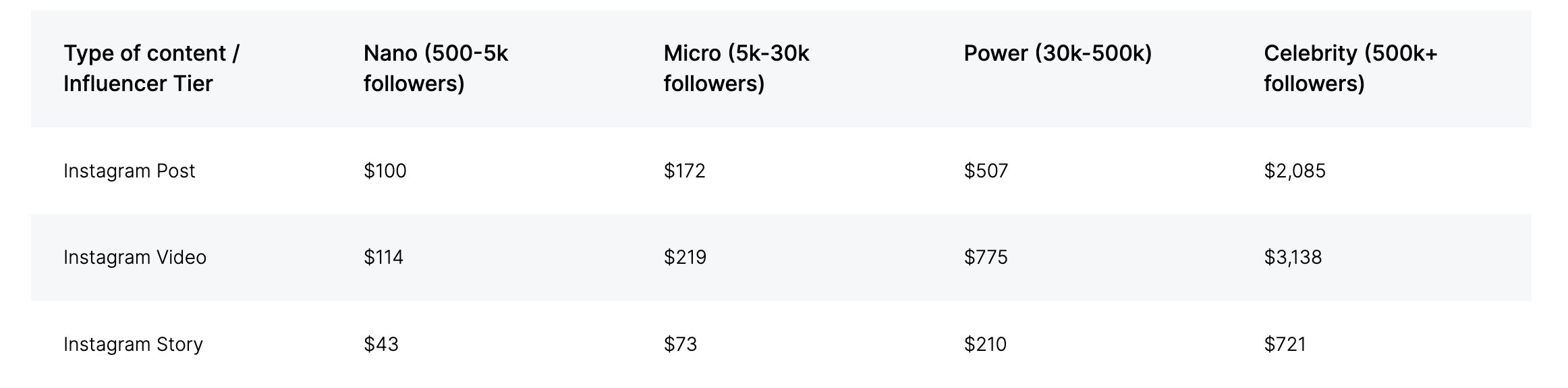Select the Instagram Post row label
This screenshot has height=388, width=1568.
[129, 171]
